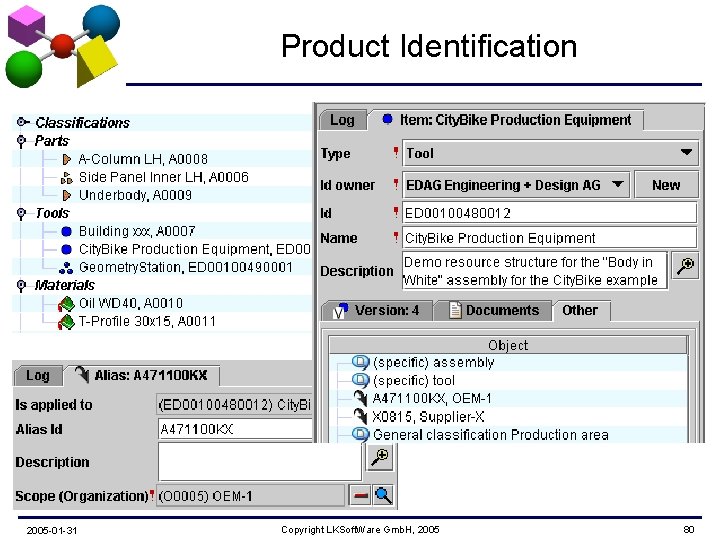Select the (specific) assembly object row
720x540 pixels.
coord(508,362)
